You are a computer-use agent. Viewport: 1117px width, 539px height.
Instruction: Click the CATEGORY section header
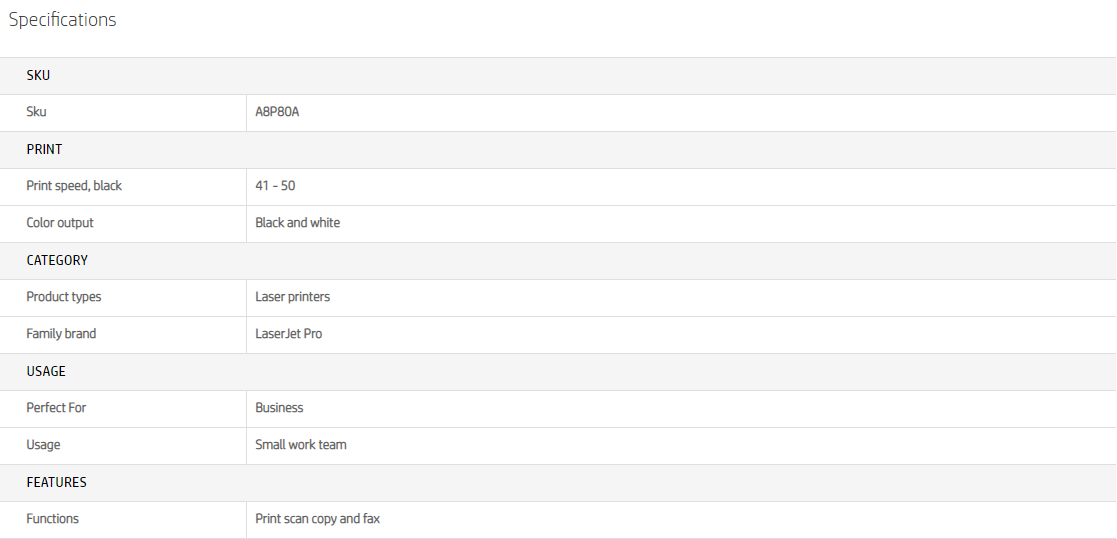coord(57,260)
